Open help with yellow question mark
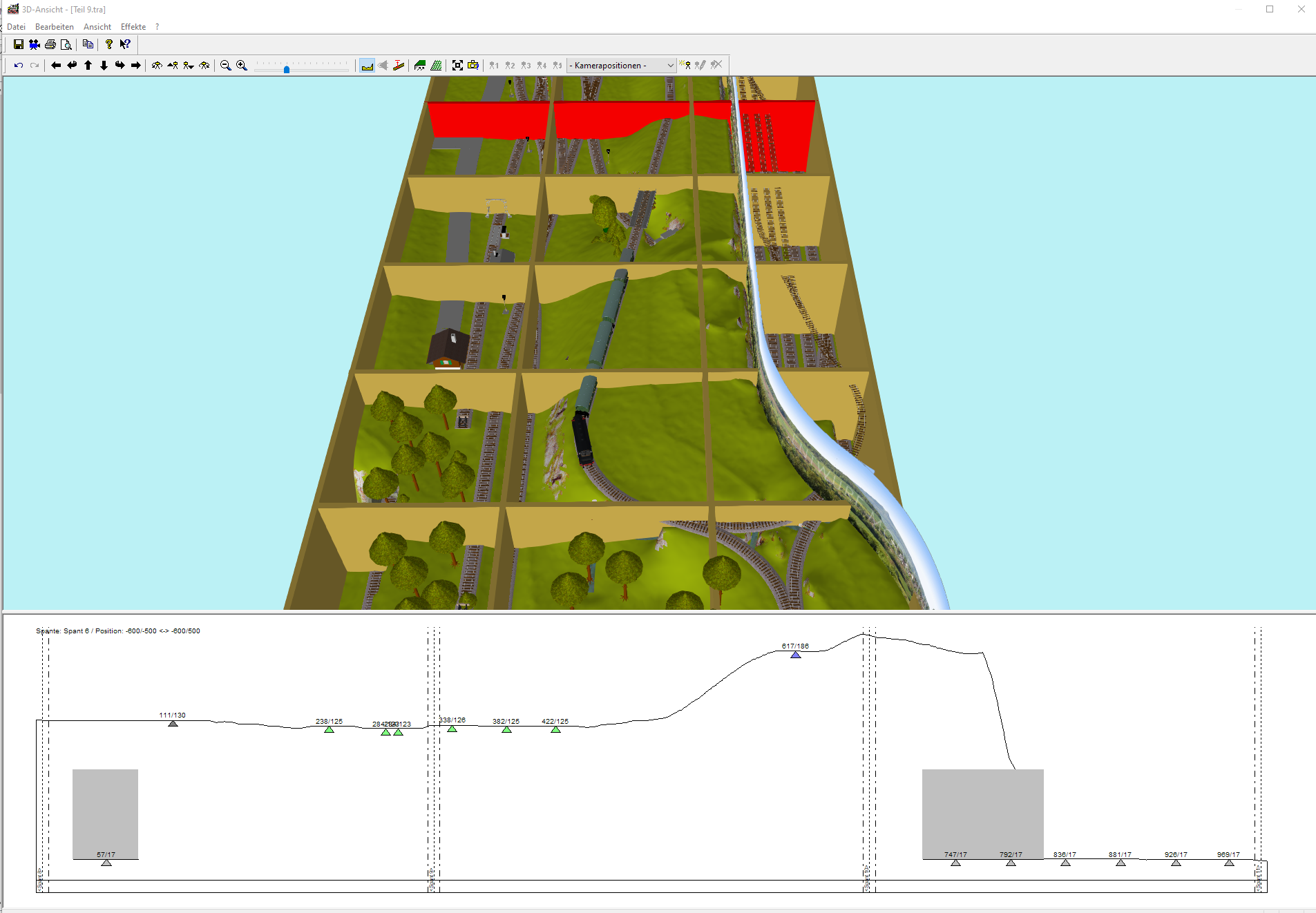 click(x=109, y=44)
